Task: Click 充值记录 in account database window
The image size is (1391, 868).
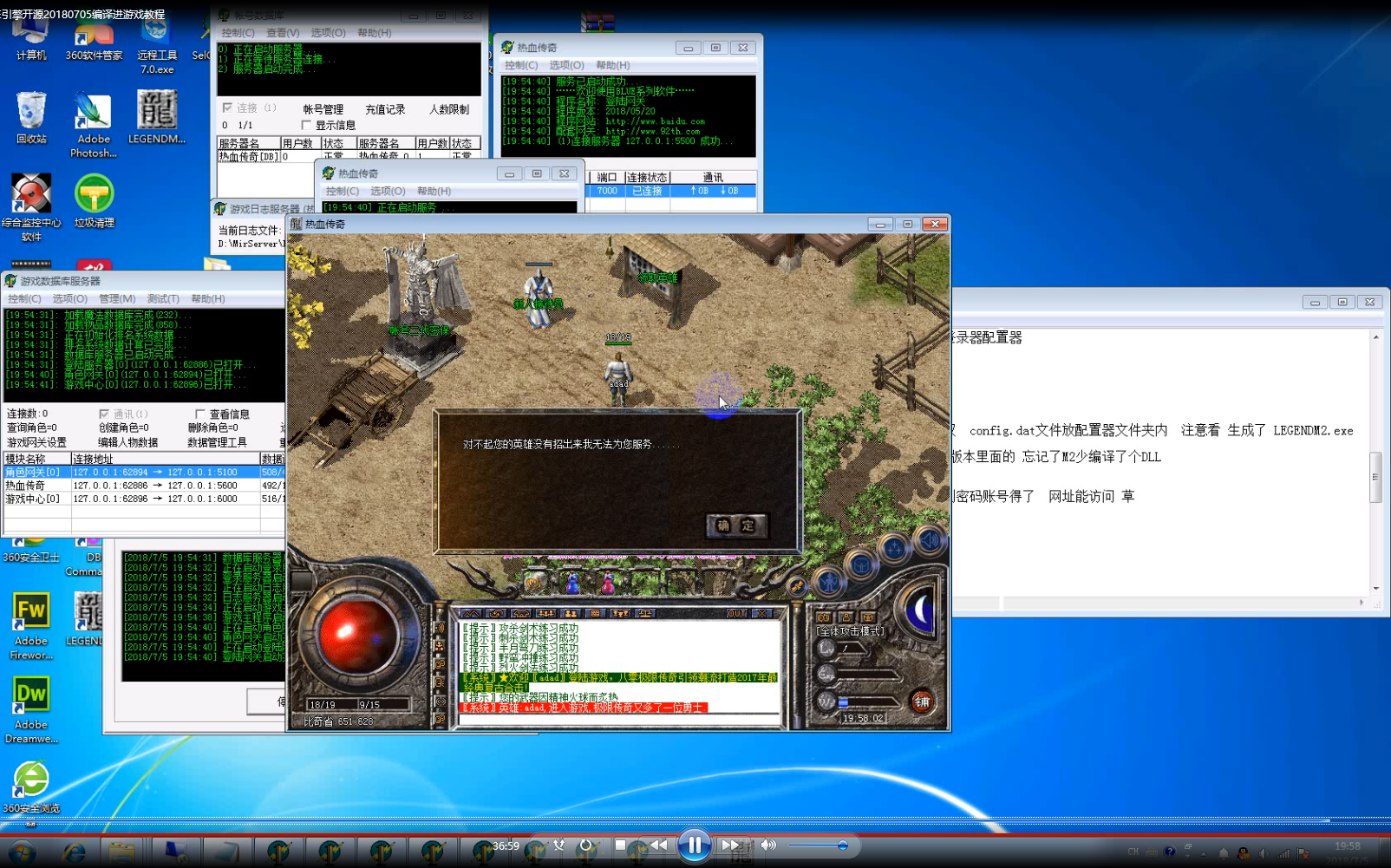Action: [x=385, y=109]
